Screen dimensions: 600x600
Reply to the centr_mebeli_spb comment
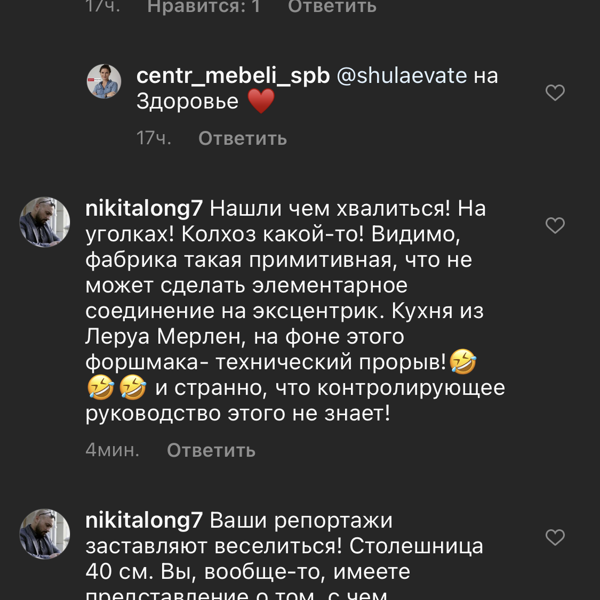242,138
